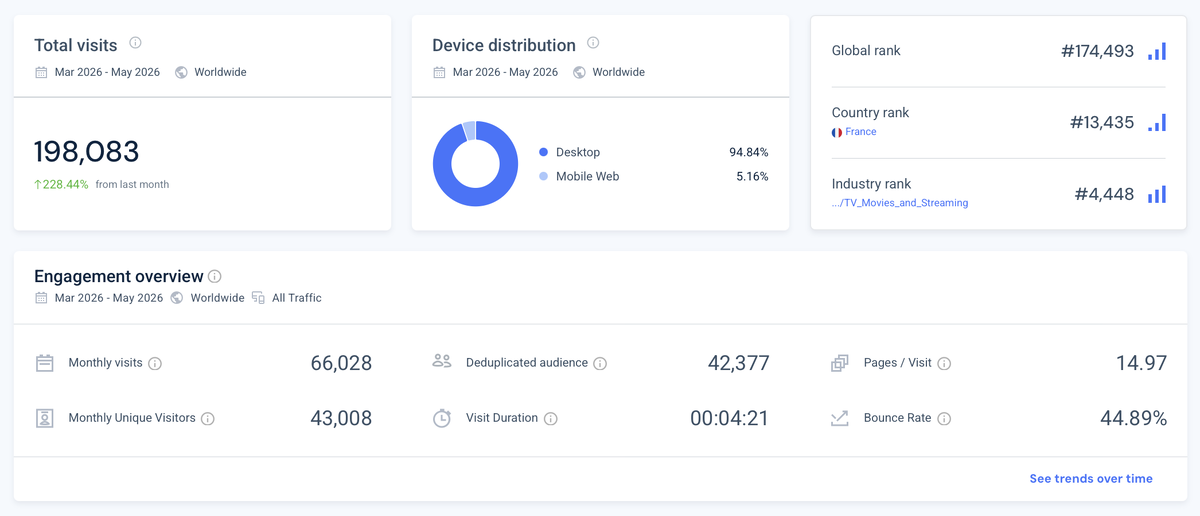This screenshot has width=1200, height=516.
Task: Click the Country rank bar chart icon
Action: 1157,123
